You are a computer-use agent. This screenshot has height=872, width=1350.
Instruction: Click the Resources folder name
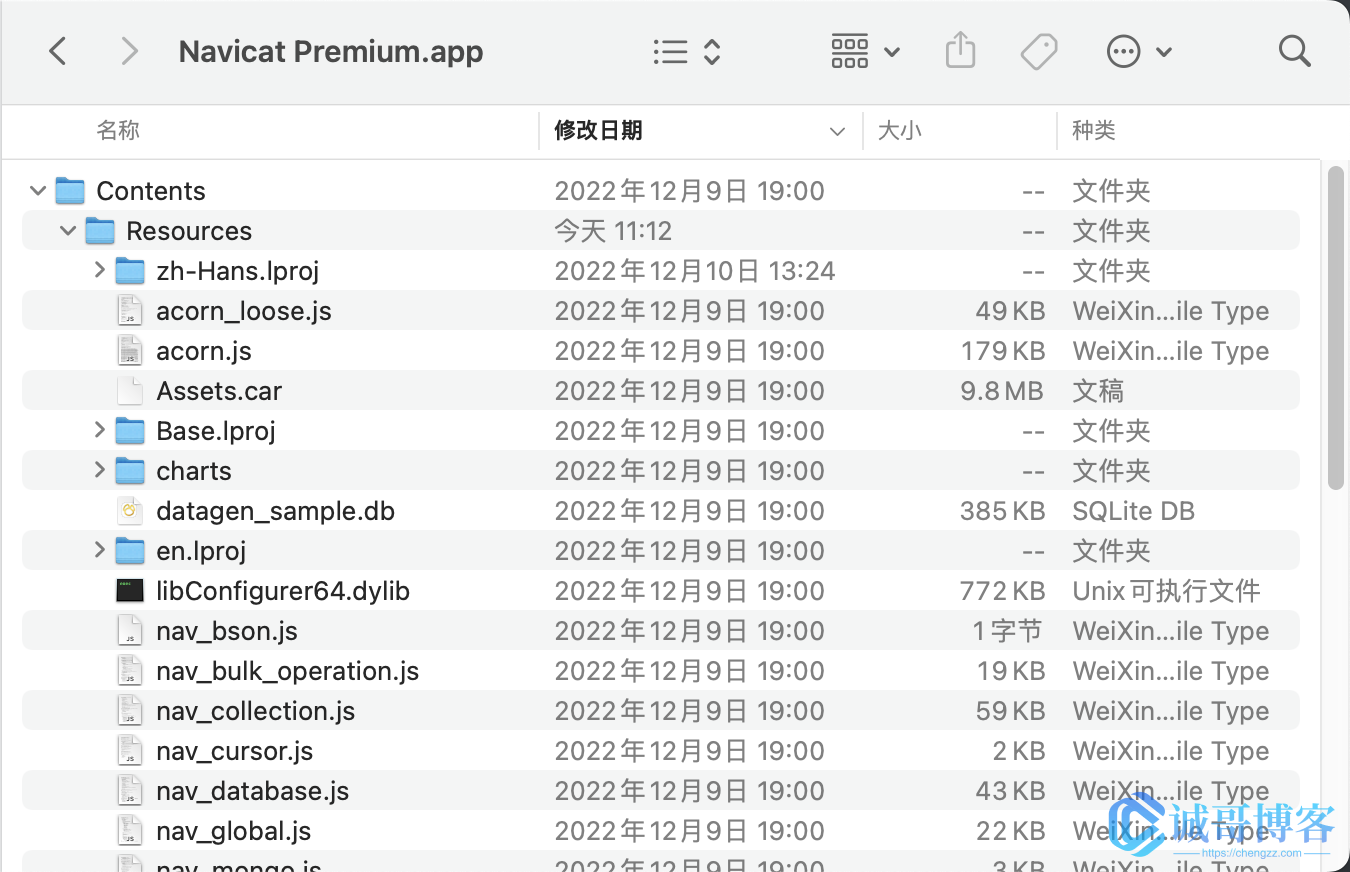189,231
